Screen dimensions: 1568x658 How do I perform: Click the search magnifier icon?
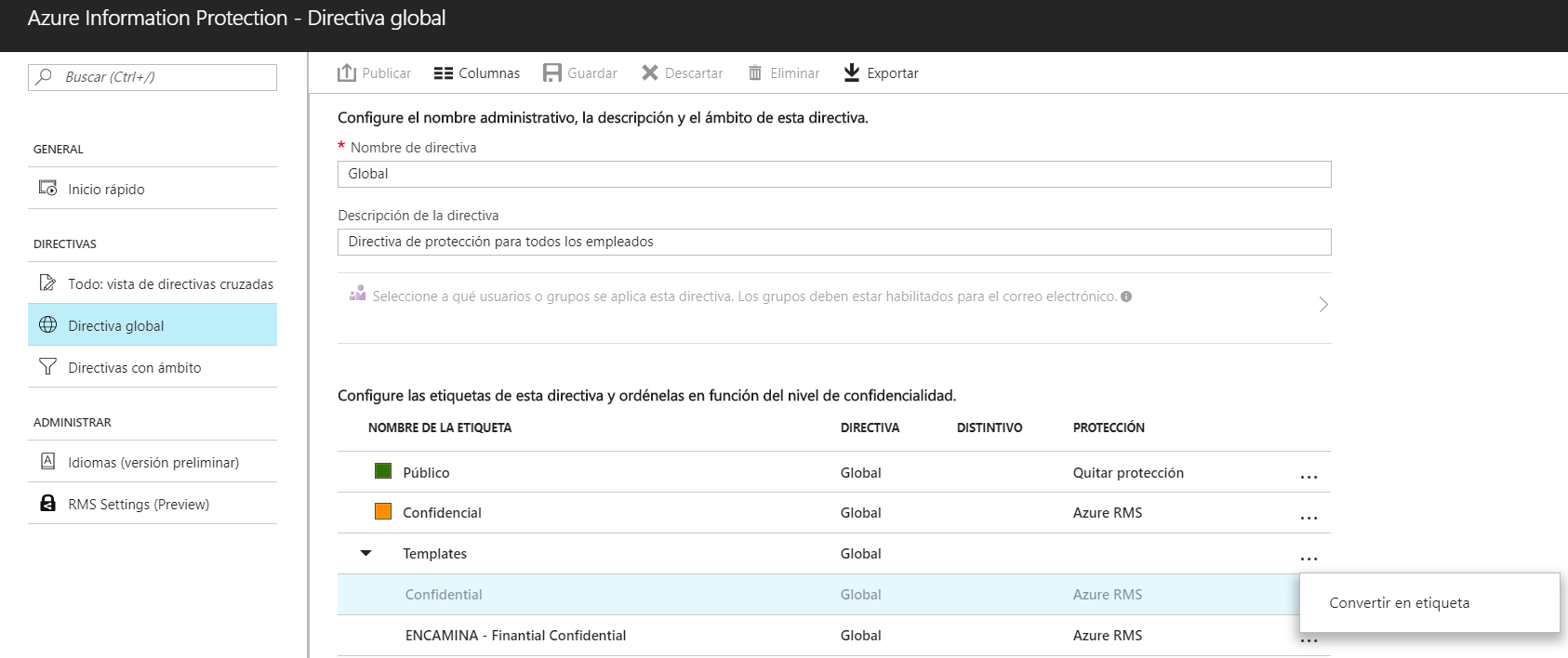pyautogui.click(x=44, y=77)
